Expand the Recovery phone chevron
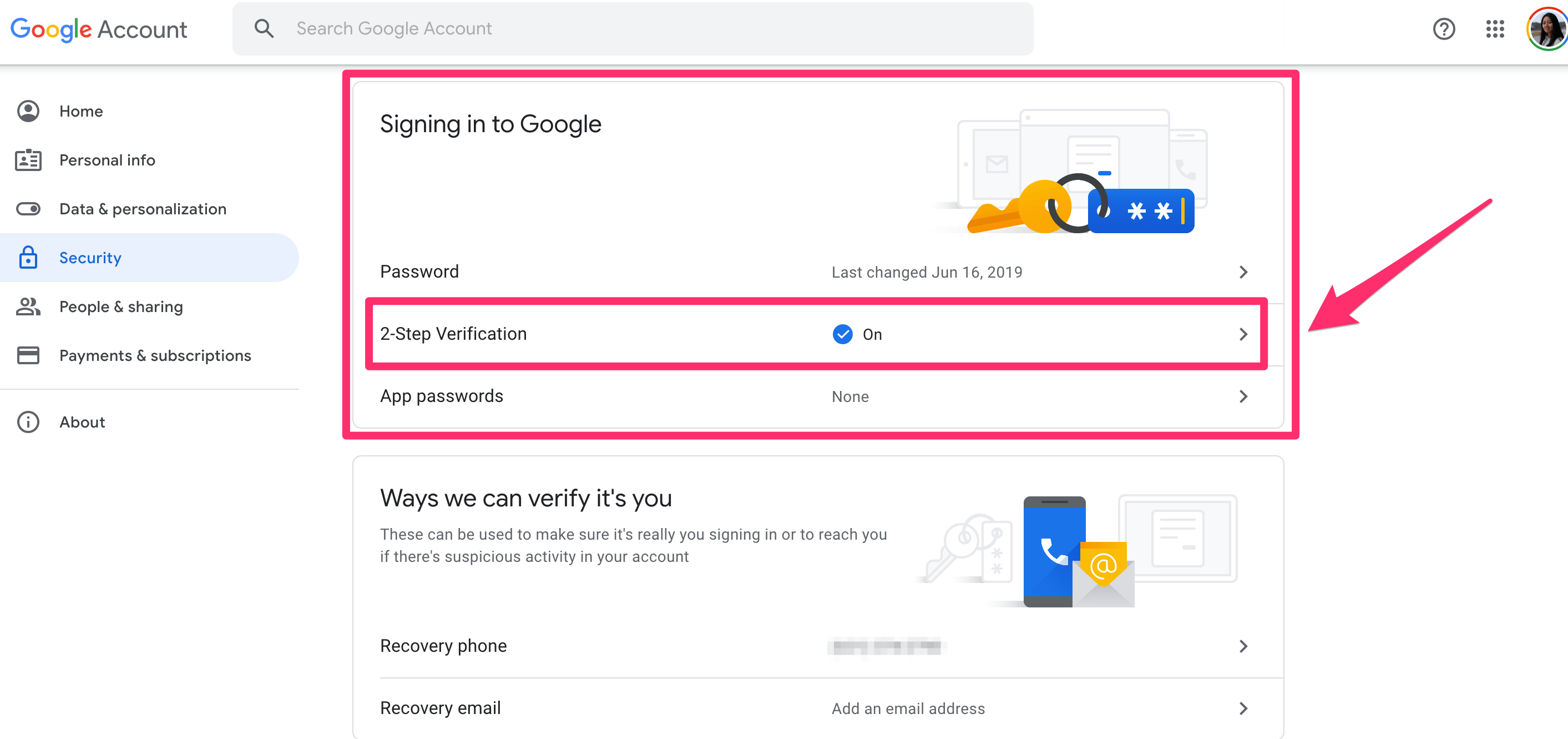This screenshot has width=1568, height=739. [x=1243, y=646]
